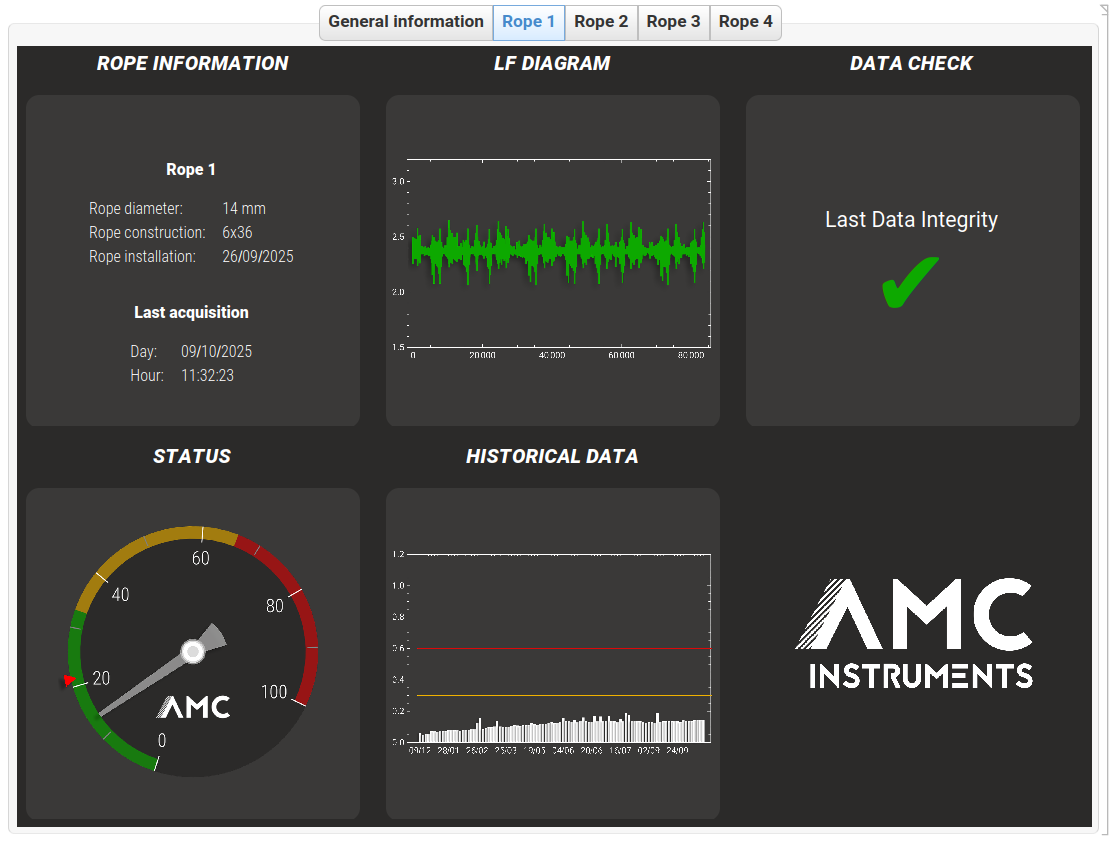Viewport: 1111px width, 859px height.
Task: Click the green LF diagram waveform
Action: pos(558,250)
